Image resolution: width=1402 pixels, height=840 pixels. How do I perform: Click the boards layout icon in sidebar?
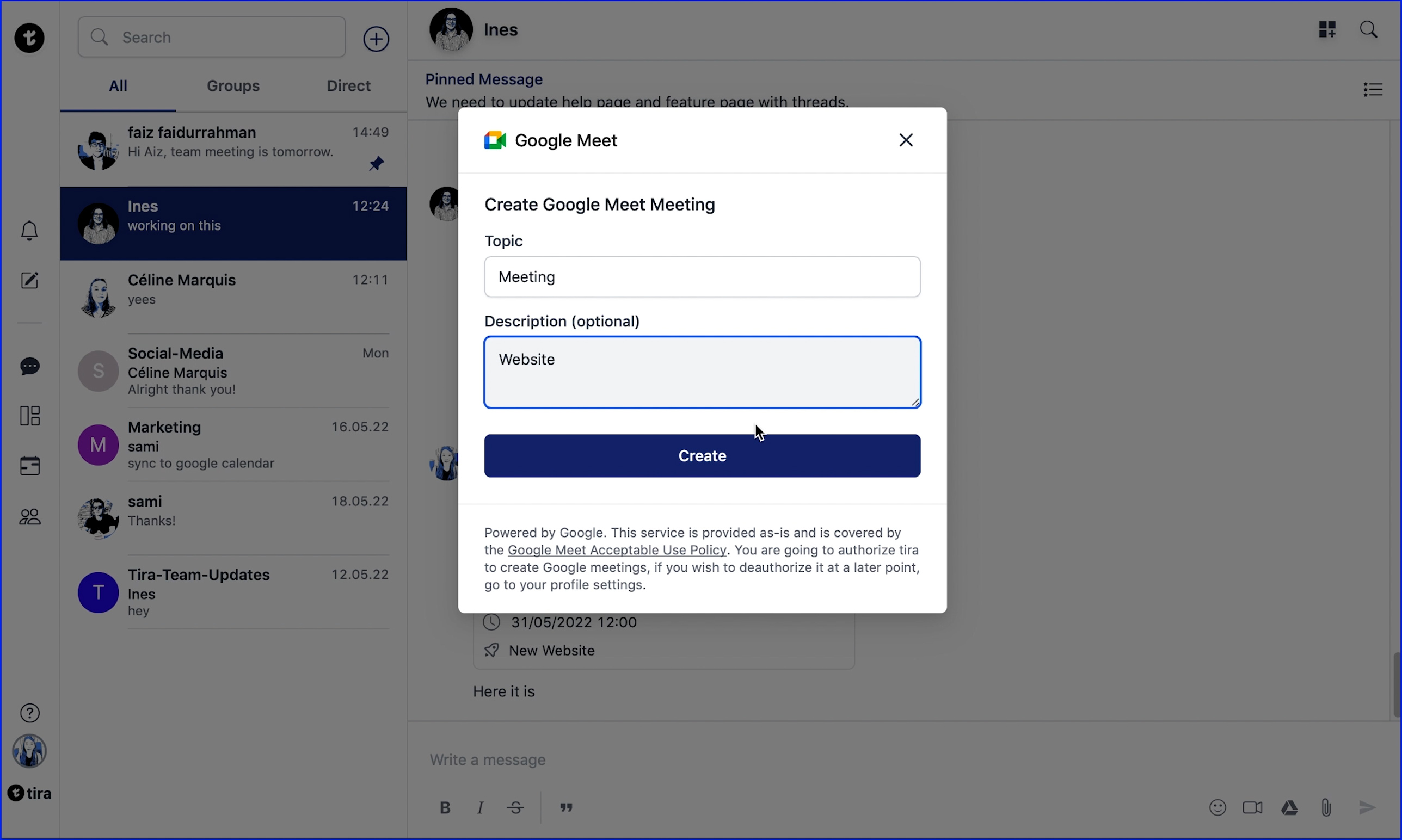point(29,416)
